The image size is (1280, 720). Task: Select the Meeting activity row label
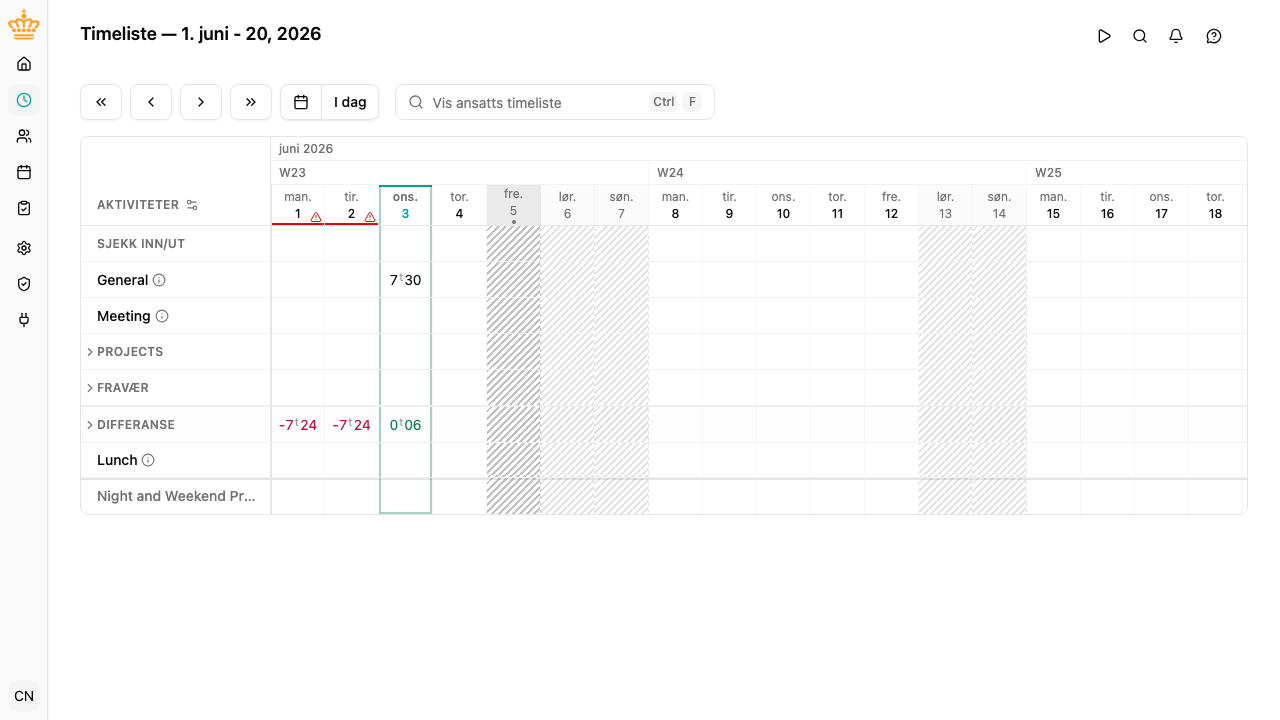point(124,316)
